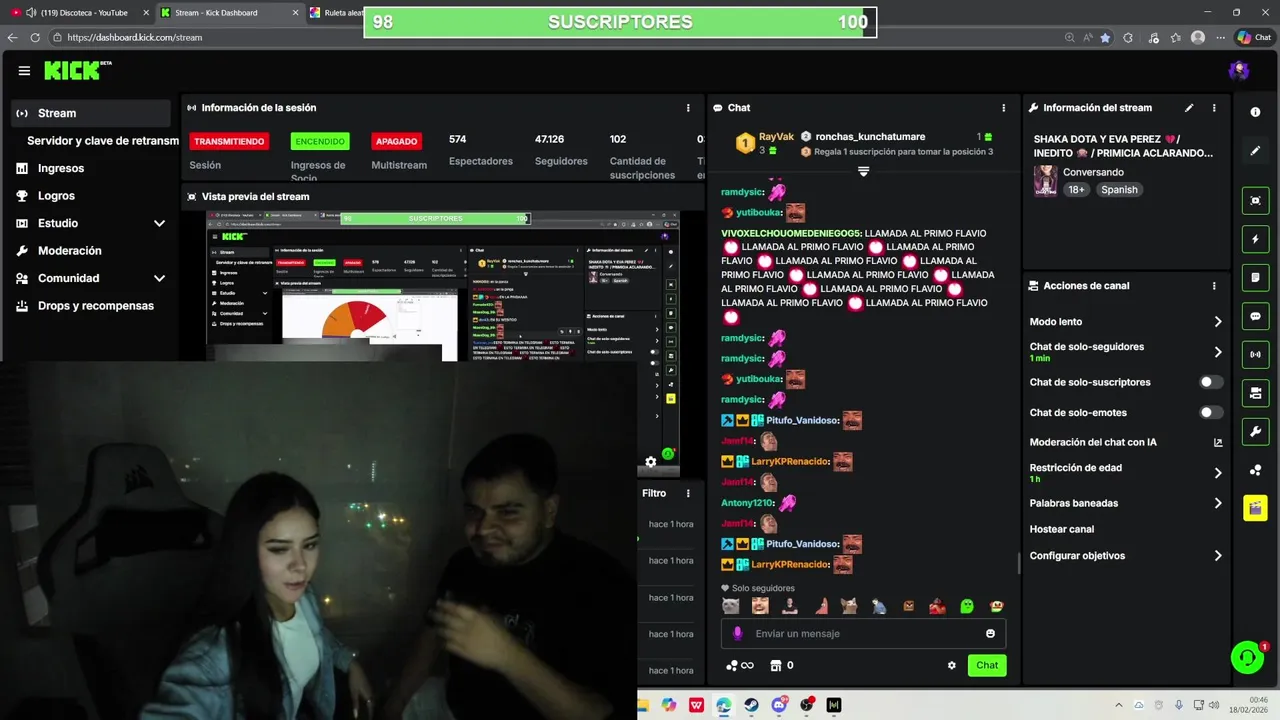This screenshot has width=1280, height=720.
Task: Open chat settings gear icon
Action: point(951,665)
